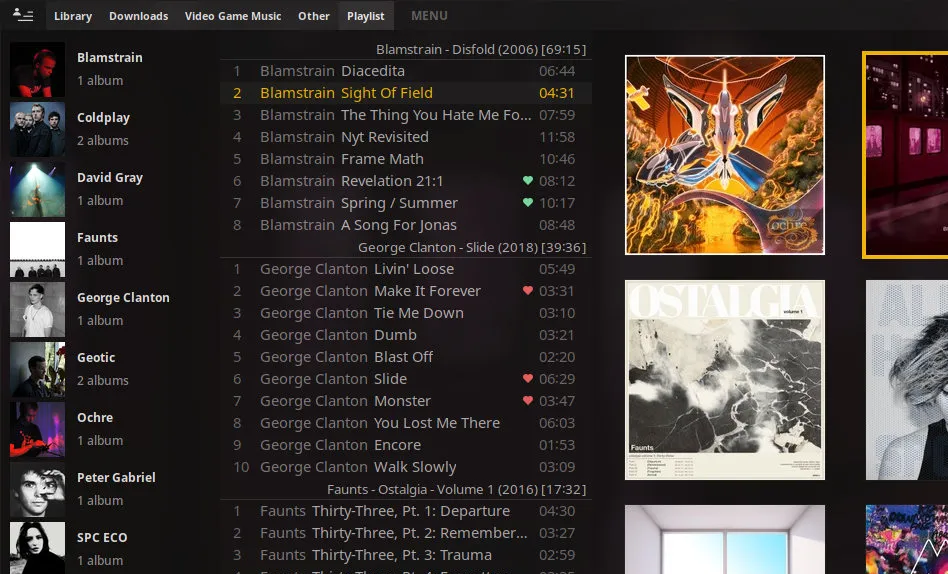This screenshot has width=948, height=574.
Task: Switch to Video Game Music tab
Action: tap(233, 16)
